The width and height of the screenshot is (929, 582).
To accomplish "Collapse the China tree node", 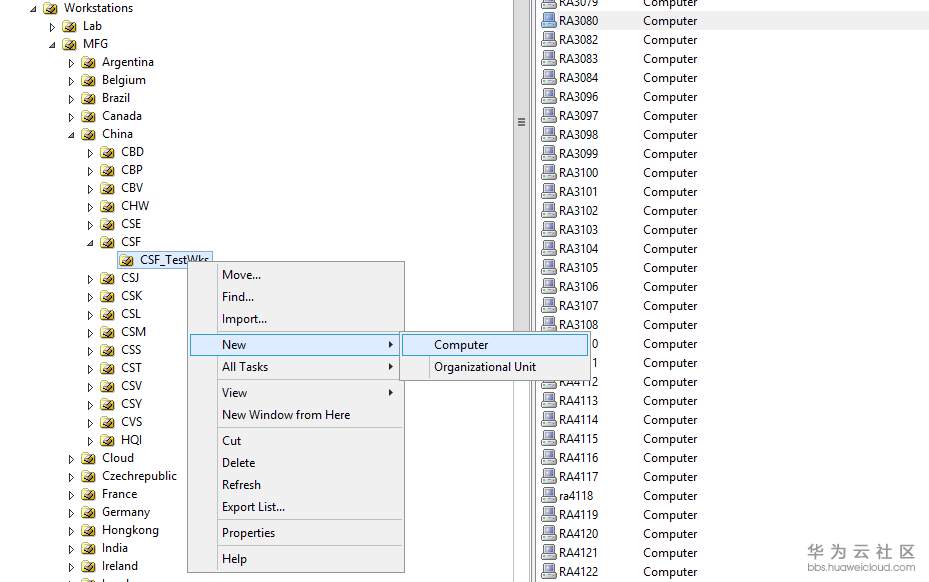I will coord(71,135).
